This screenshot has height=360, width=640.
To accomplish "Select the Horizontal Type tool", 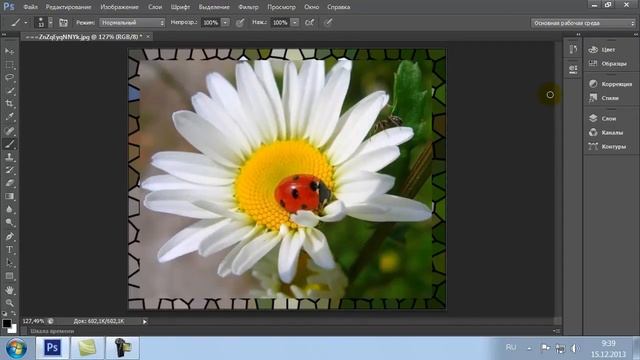I will click(9, 249).
